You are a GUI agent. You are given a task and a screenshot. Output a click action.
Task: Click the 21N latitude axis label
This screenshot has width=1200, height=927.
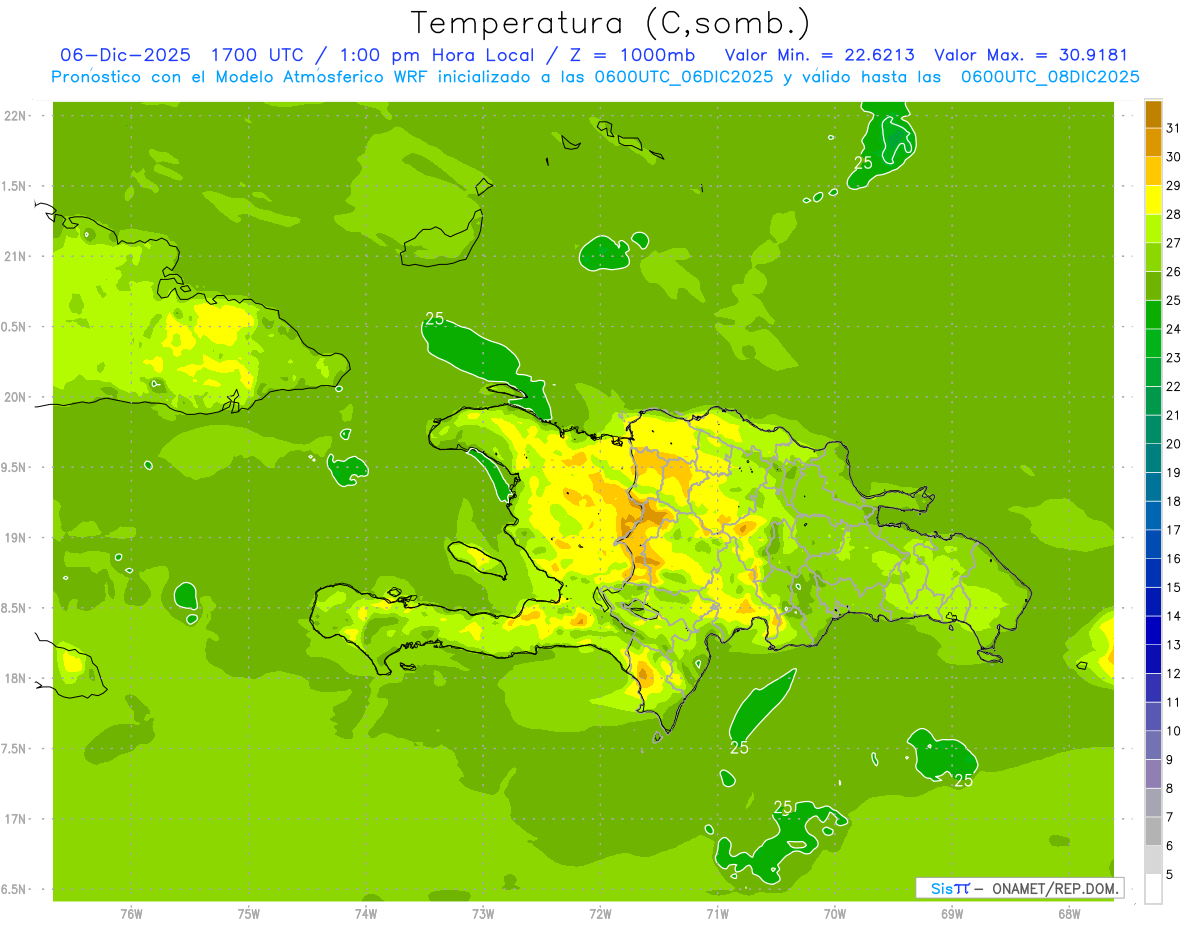coord(16,257)
